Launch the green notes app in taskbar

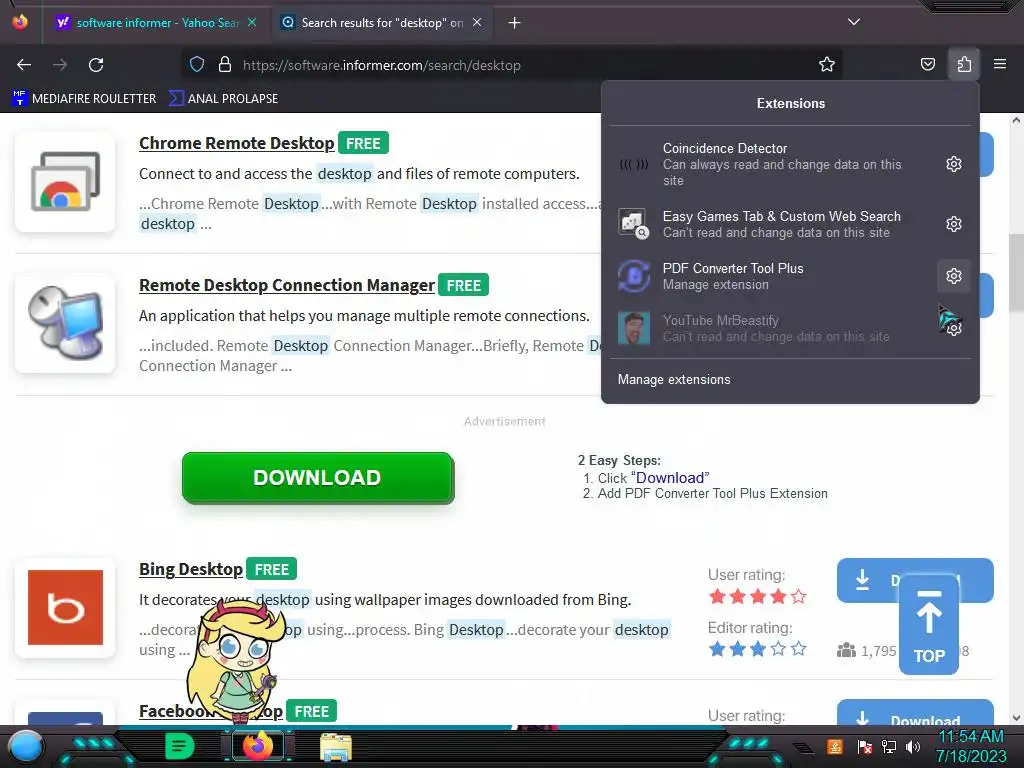[179, 746]
